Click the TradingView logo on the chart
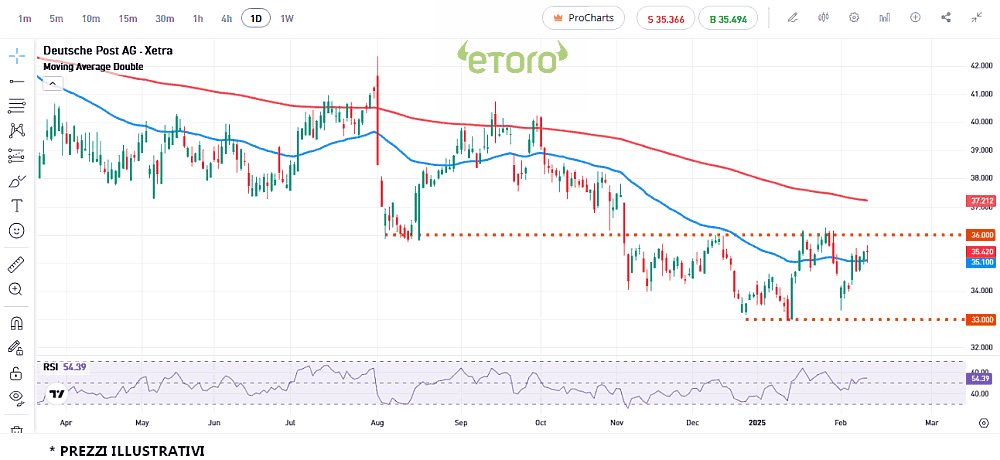This screenshot has height=460, width=1000. 56,394
